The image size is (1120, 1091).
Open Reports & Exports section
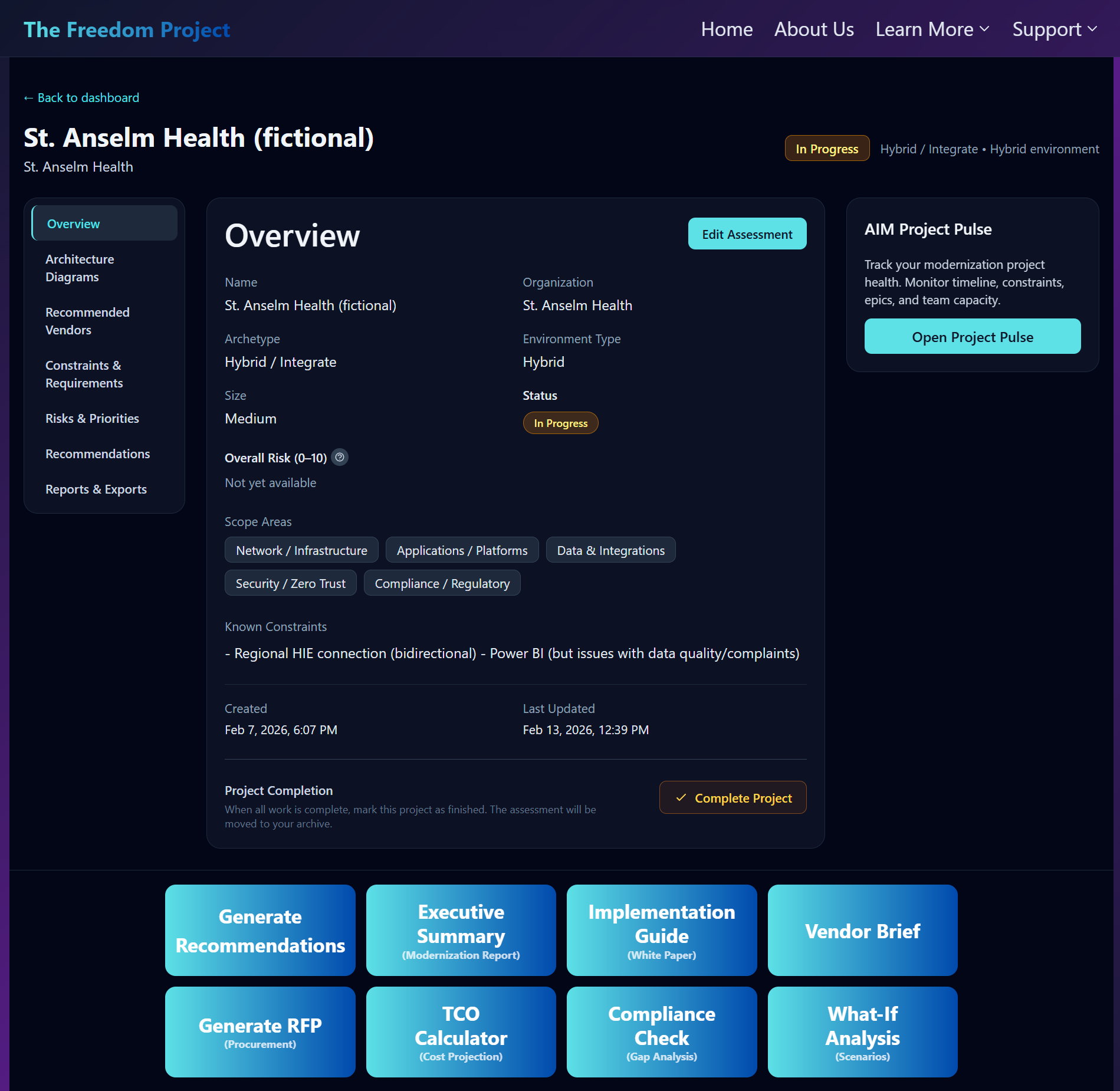click(96, 489)
